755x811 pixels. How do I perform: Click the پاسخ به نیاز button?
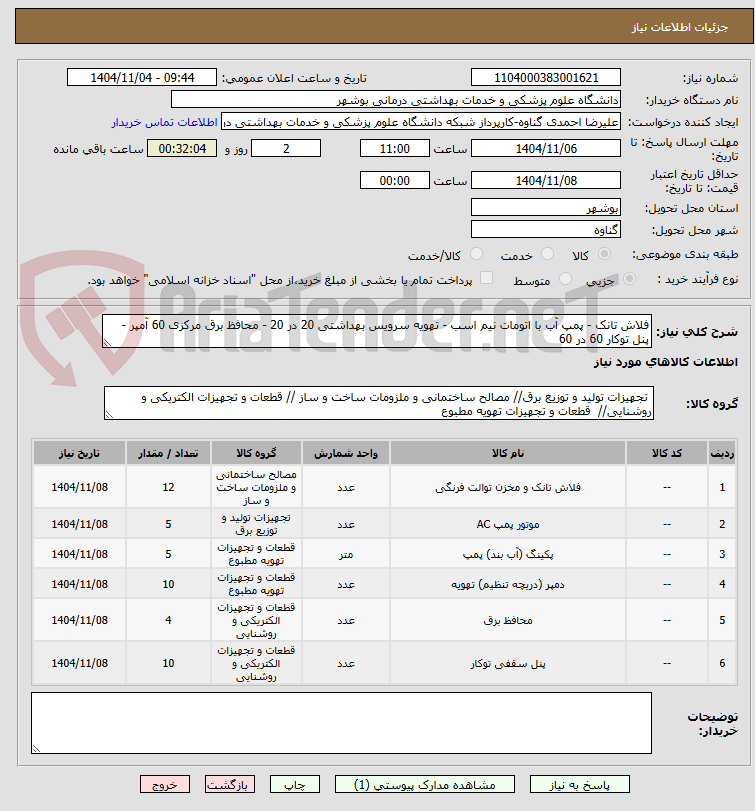point(580,784)
